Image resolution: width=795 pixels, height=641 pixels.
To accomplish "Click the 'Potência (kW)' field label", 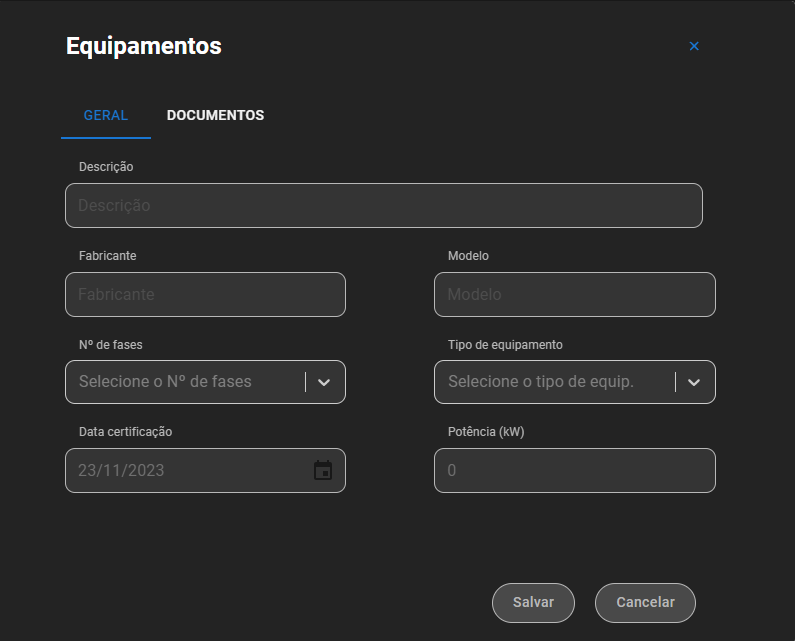I will click(x=486, y=432).
